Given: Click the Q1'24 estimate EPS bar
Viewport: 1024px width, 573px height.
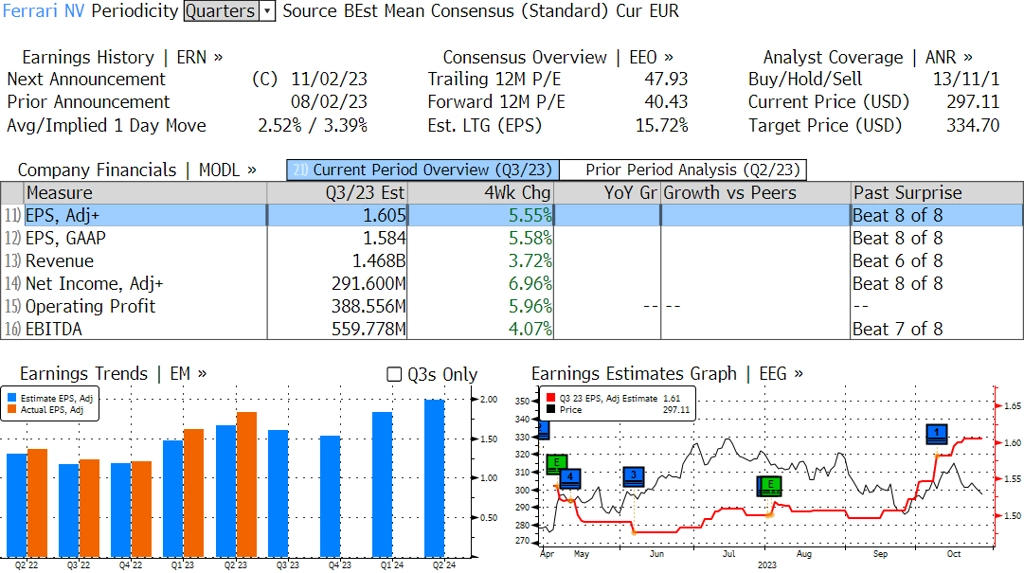Looking at the screenshot, I should (x=383, y=484).
